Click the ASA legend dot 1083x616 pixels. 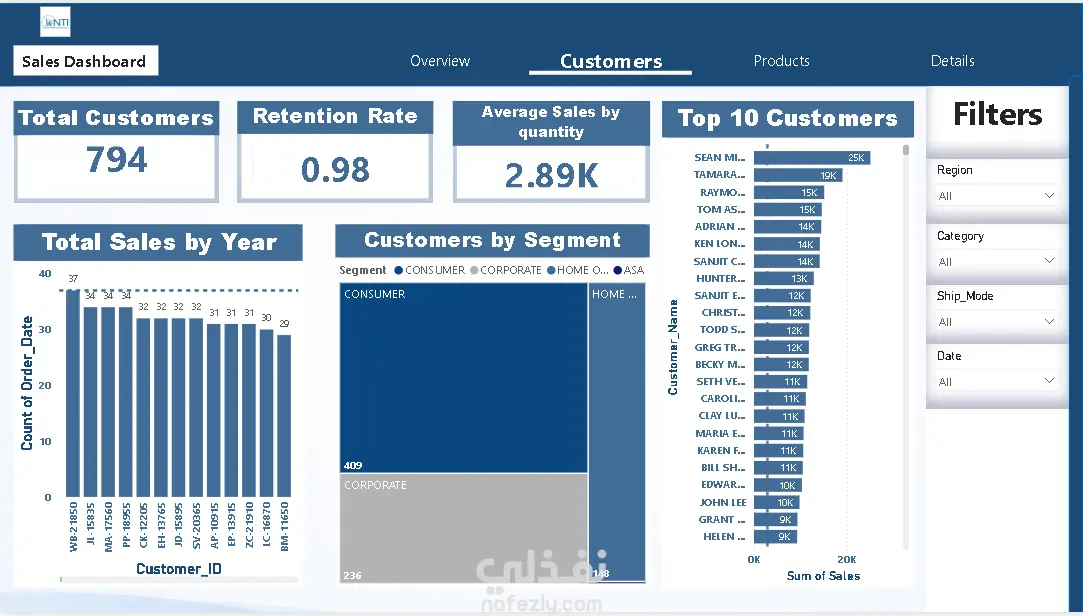(618, 270)
